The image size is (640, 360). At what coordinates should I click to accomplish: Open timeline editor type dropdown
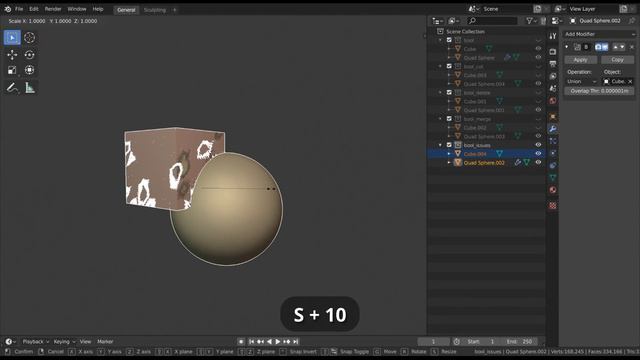(11, 342)
